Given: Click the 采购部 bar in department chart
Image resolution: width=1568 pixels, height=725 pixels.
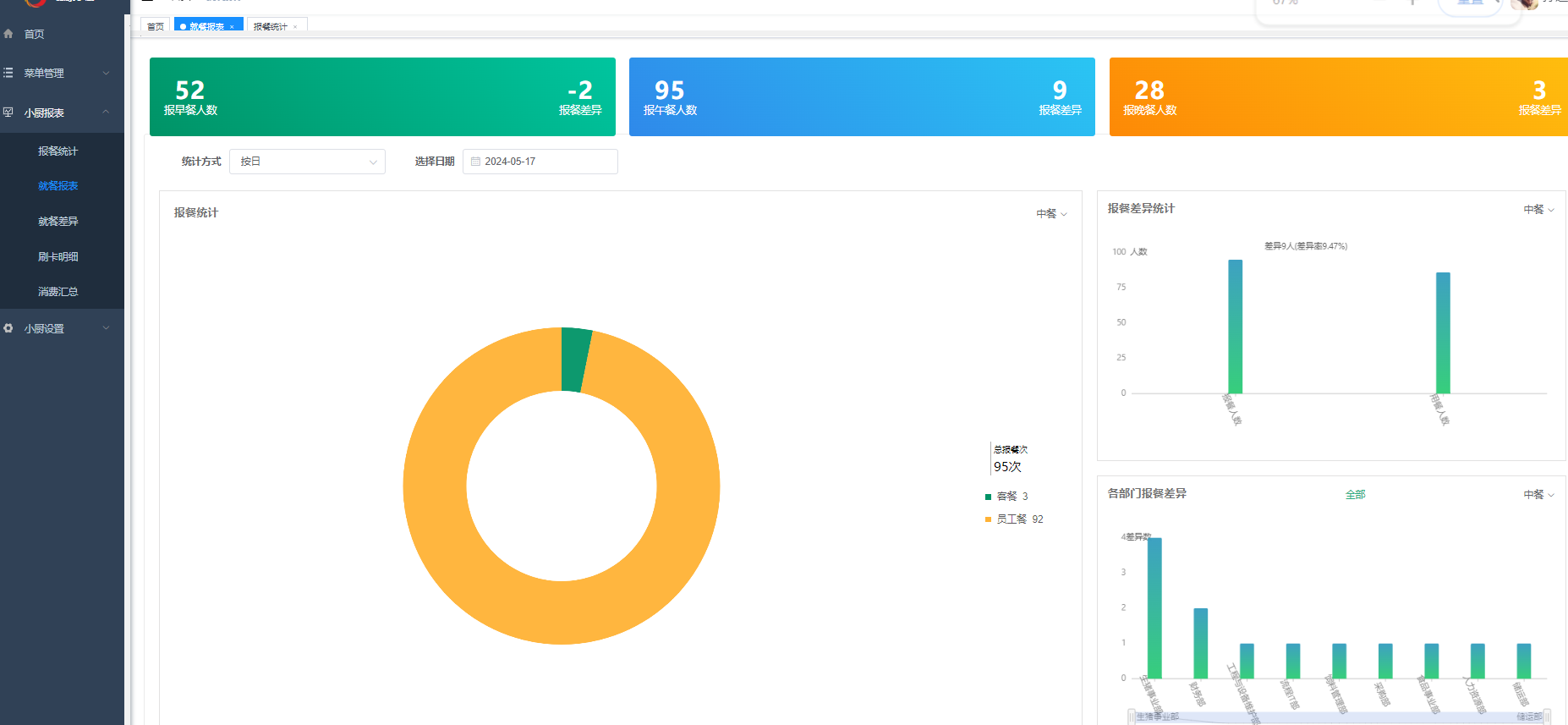Looking at the screenshot, I should [x=1385, y=661].
